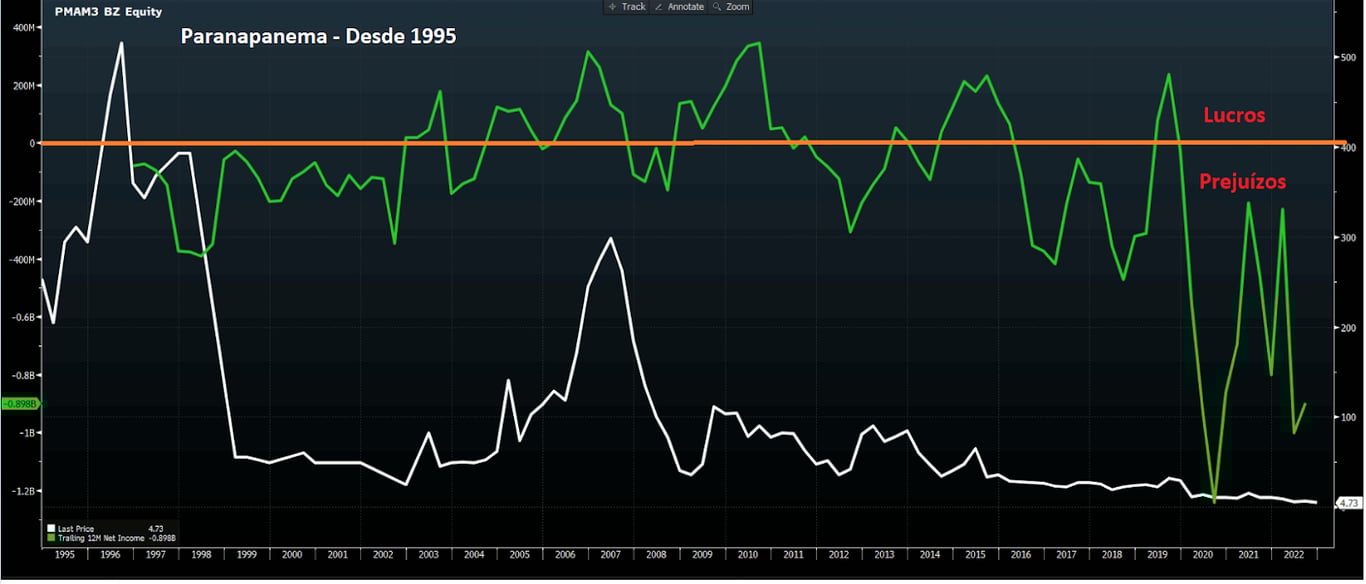The height and width of the screenshot is (584, 1366).
Task: Select year 2018 on the time axis
Action: 1111,553
